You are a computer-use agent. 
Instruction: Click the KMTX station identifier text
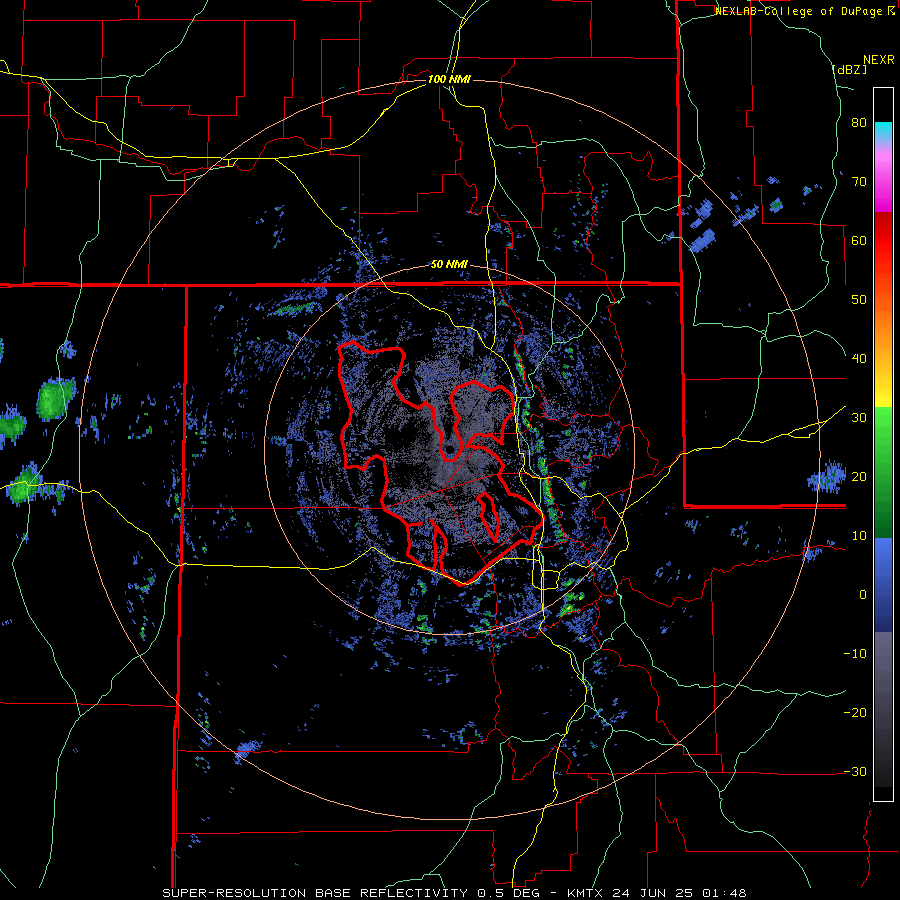click(588, 893)
